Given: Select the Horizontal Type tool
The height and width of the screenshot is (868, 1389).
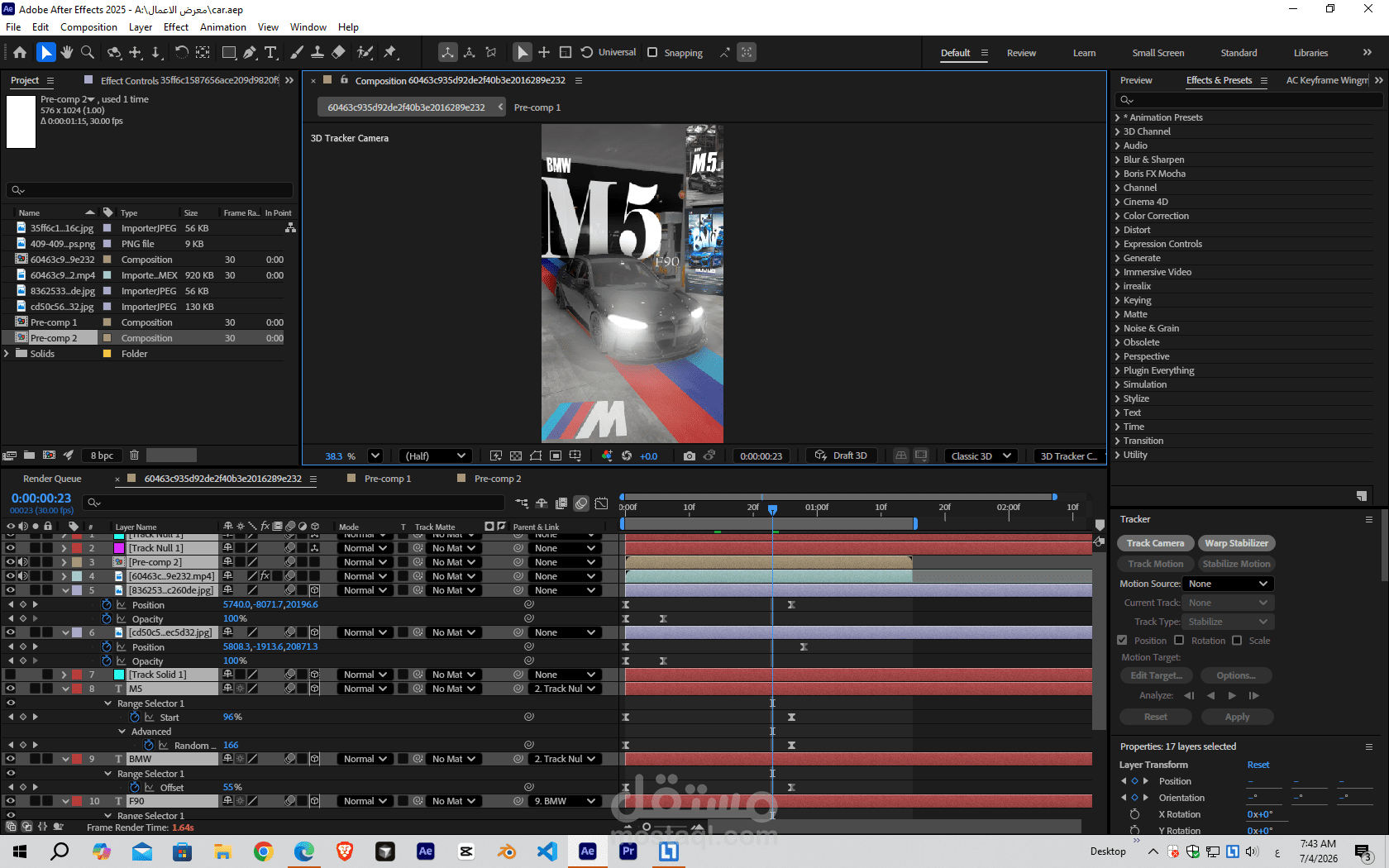Looking at the screenshot, I should 270,52.
